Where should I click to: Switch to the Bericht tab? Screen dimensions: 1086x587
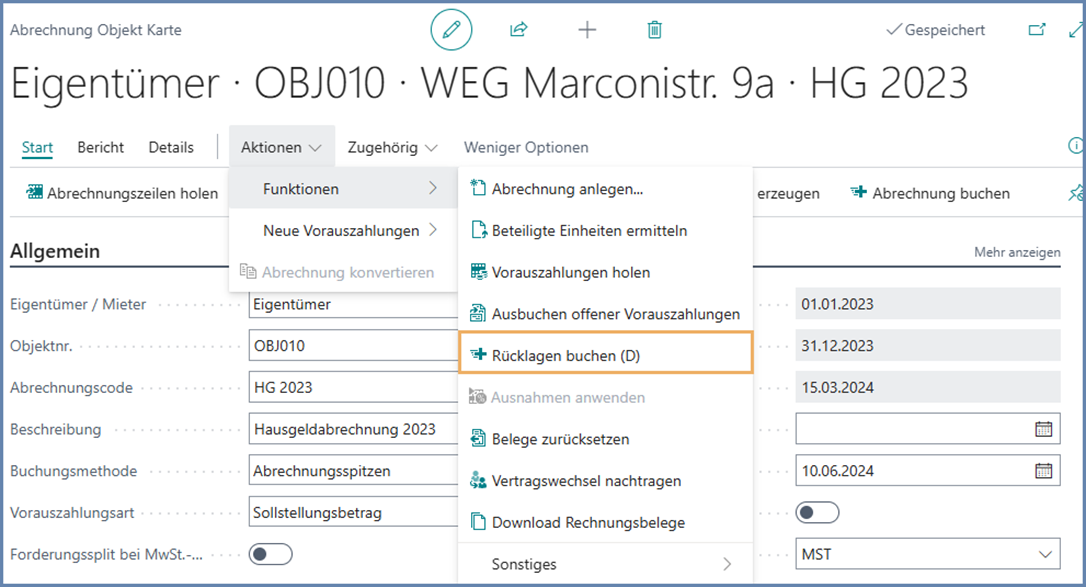click(101, 147)
